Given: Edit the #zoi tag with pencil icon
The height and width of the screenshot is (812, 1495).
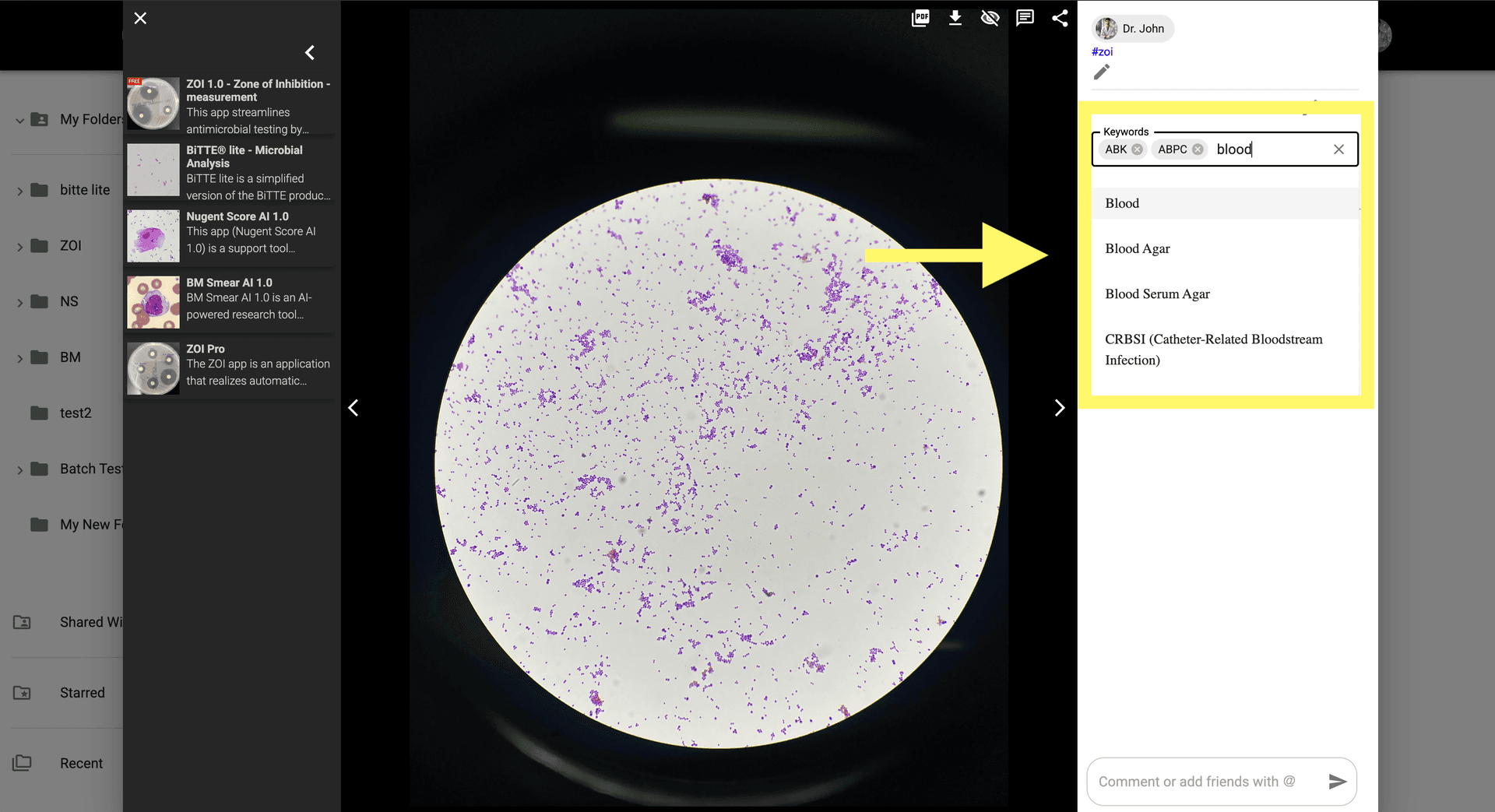Looking at the screenshot, I should click(x=1101, y=72).
